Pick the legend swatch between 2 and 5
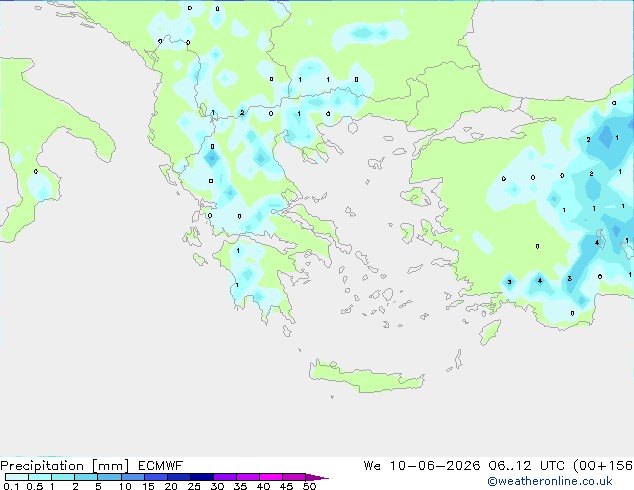The height and width of the screenshot is (490, 634). coord(86,477)
